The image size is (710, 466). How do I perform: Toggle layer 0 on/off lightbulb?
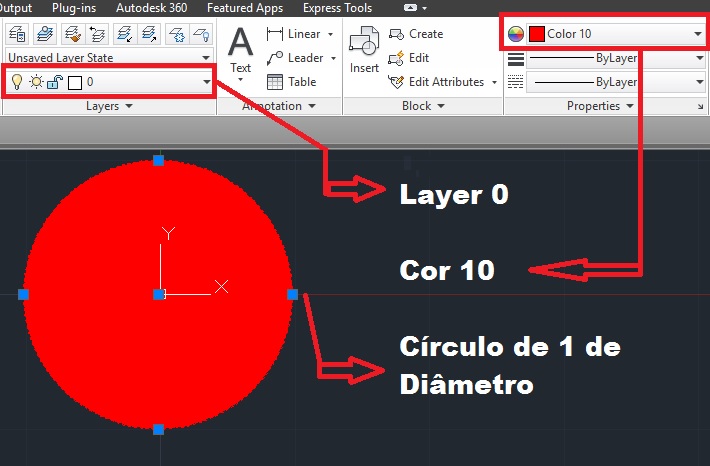(16, 81)
